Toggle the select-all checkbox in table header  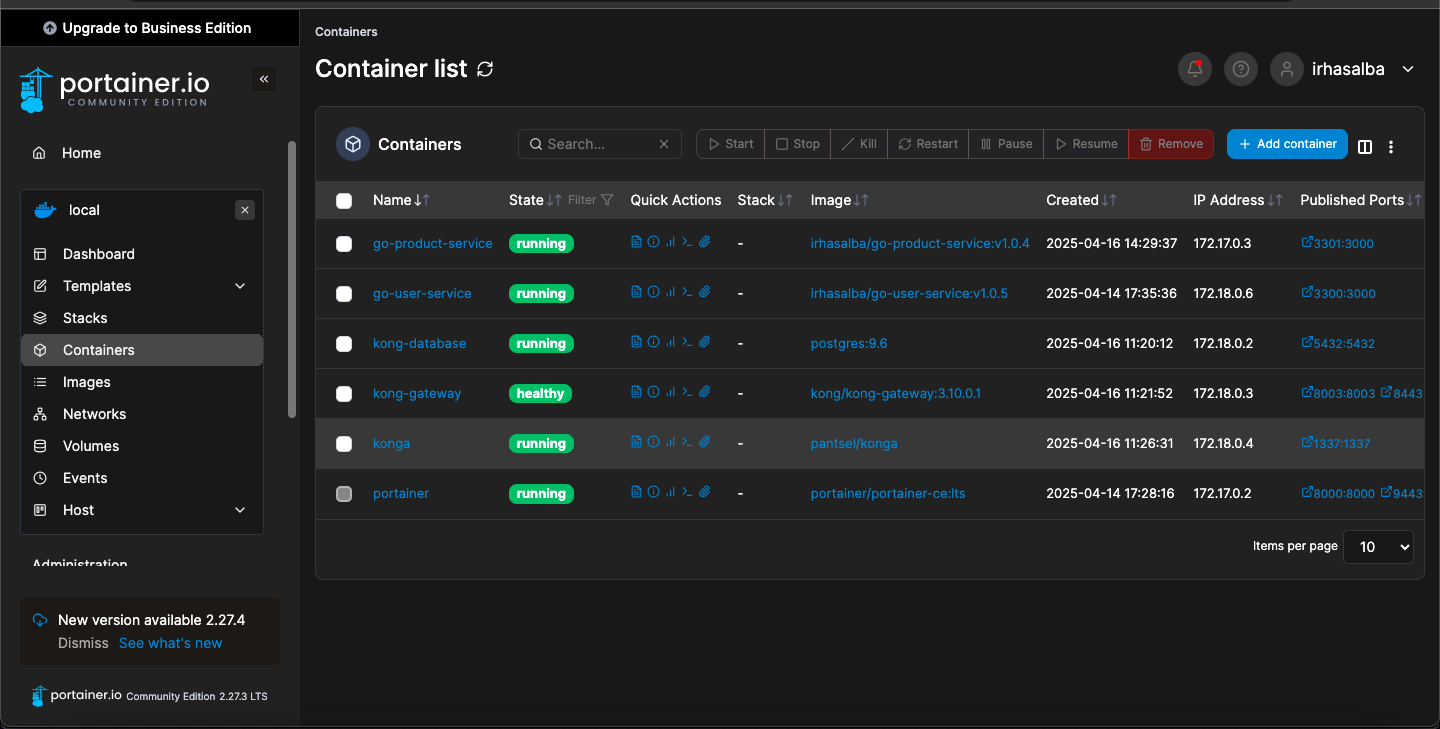pos(344,201)
